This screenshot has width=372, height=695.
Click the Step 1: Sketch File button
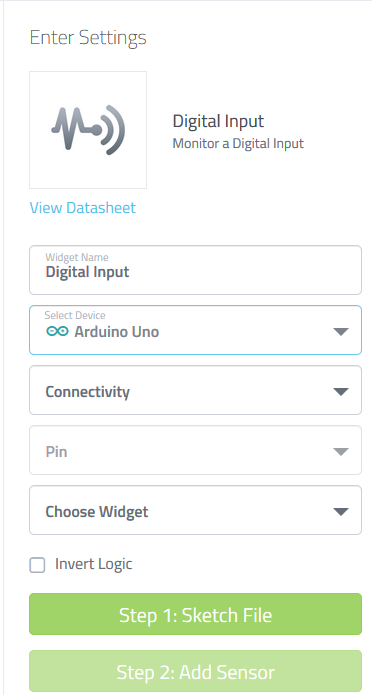196,614
